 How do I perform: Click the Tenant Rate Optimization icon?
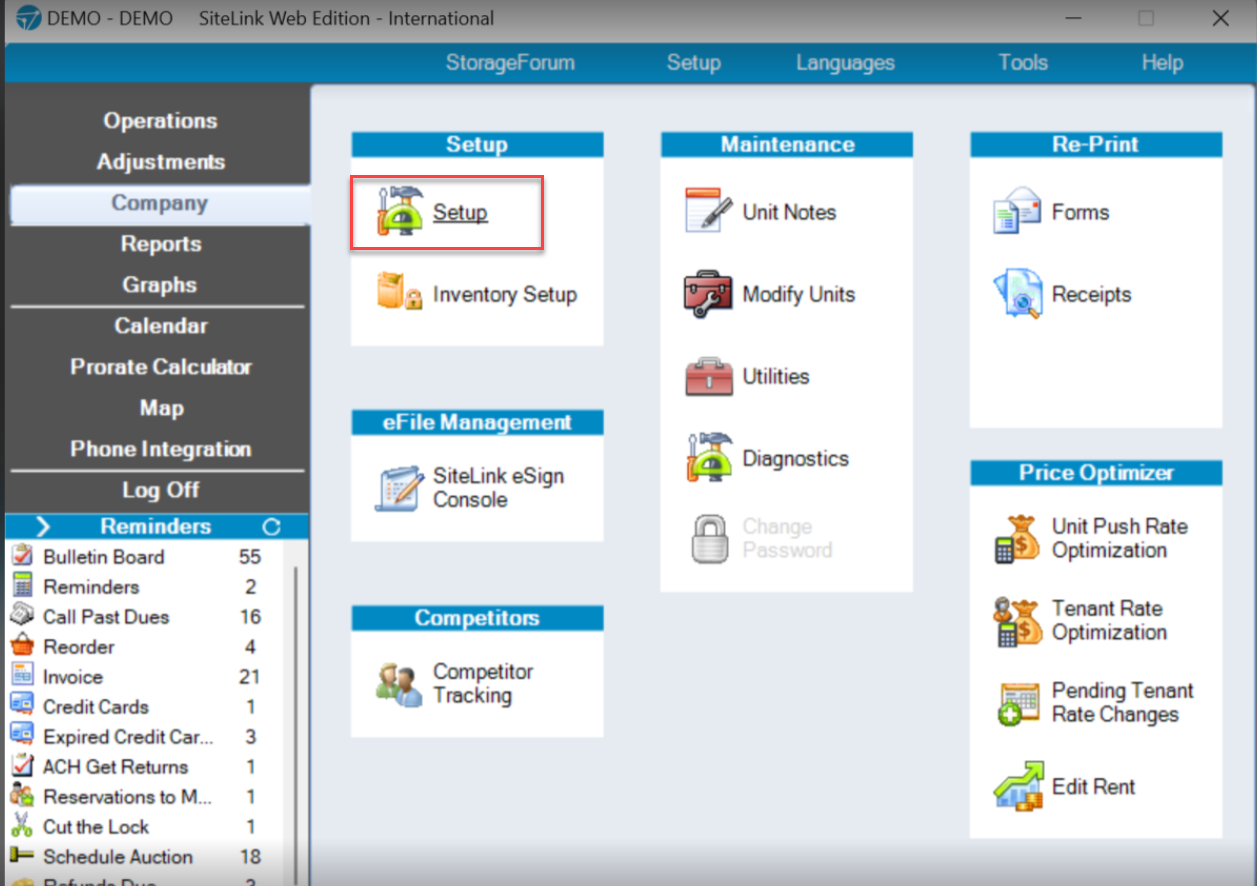[x=1018, y=621]
